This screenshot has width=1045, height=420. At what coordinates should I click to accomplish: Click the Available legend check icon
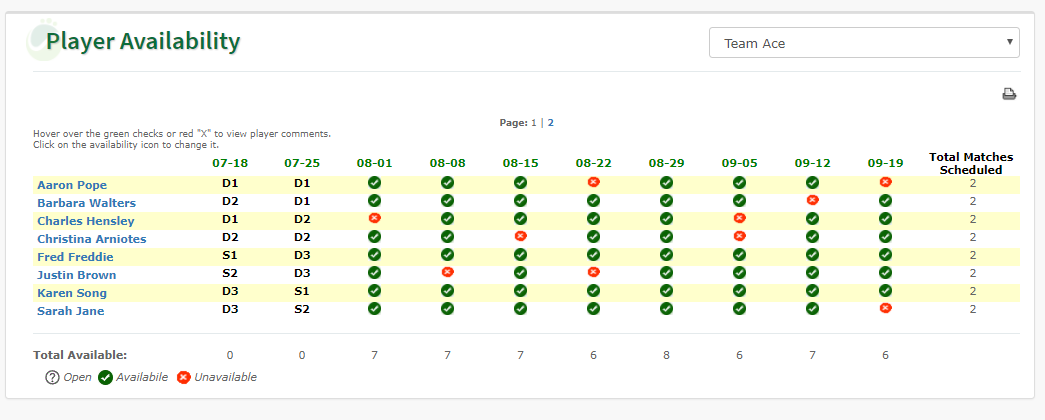pos(105,377)
